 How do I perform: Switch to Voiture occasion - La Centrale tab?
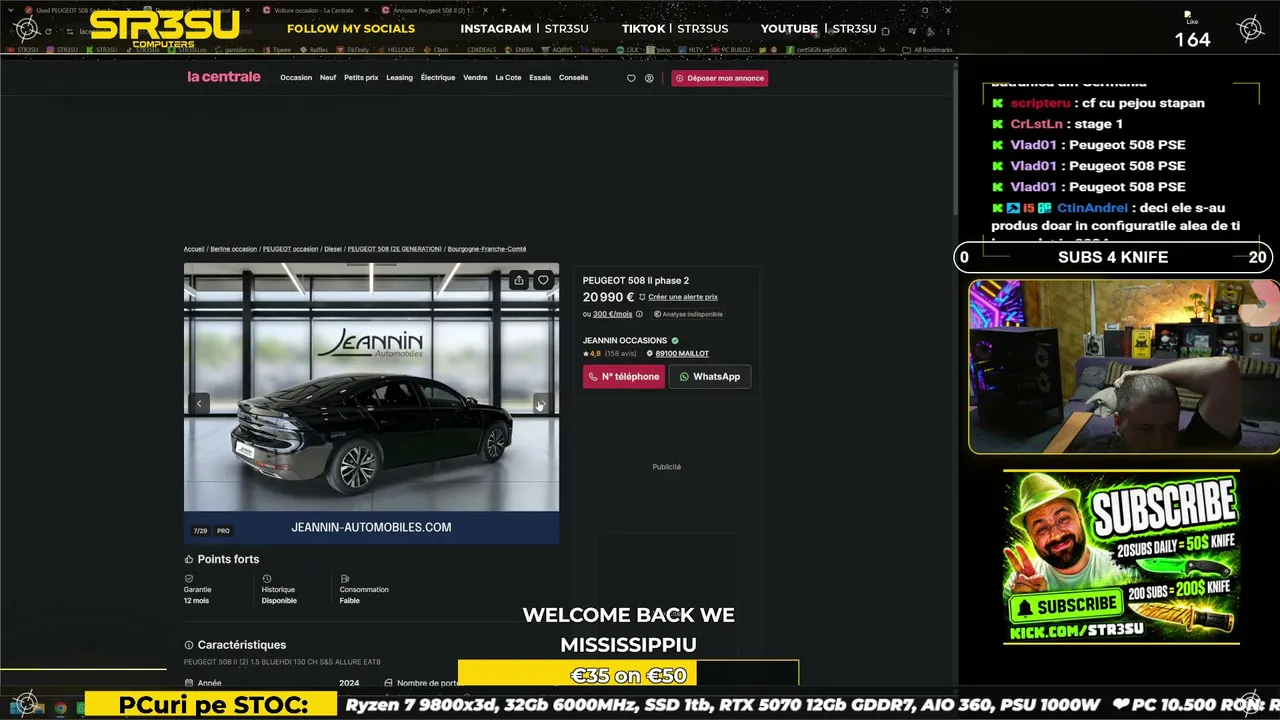coord(313,10)
